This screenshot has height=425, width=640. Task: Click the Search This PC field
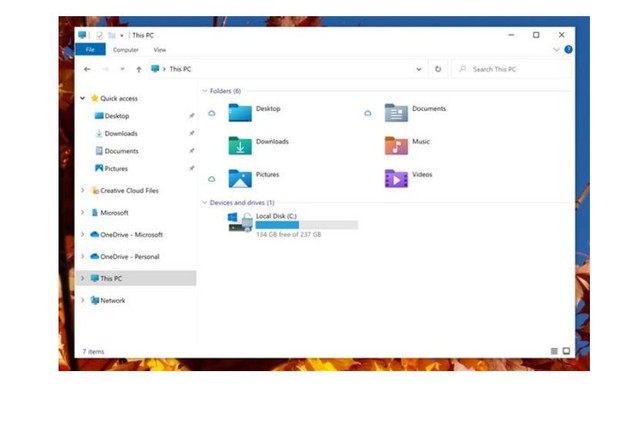512,69
